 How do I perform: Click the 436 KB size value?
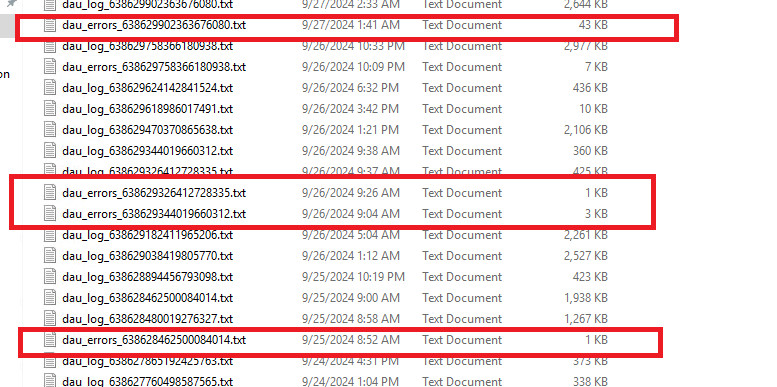click(590, 88)
